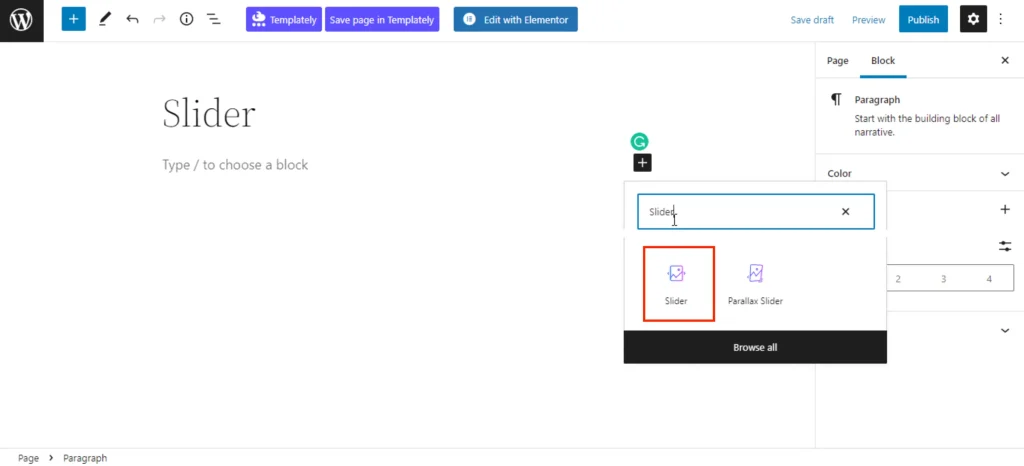The height and width of the screenshot is (466, 1024).
Task: Open the Options three-dot menu
Action: tap(1000, 20)
